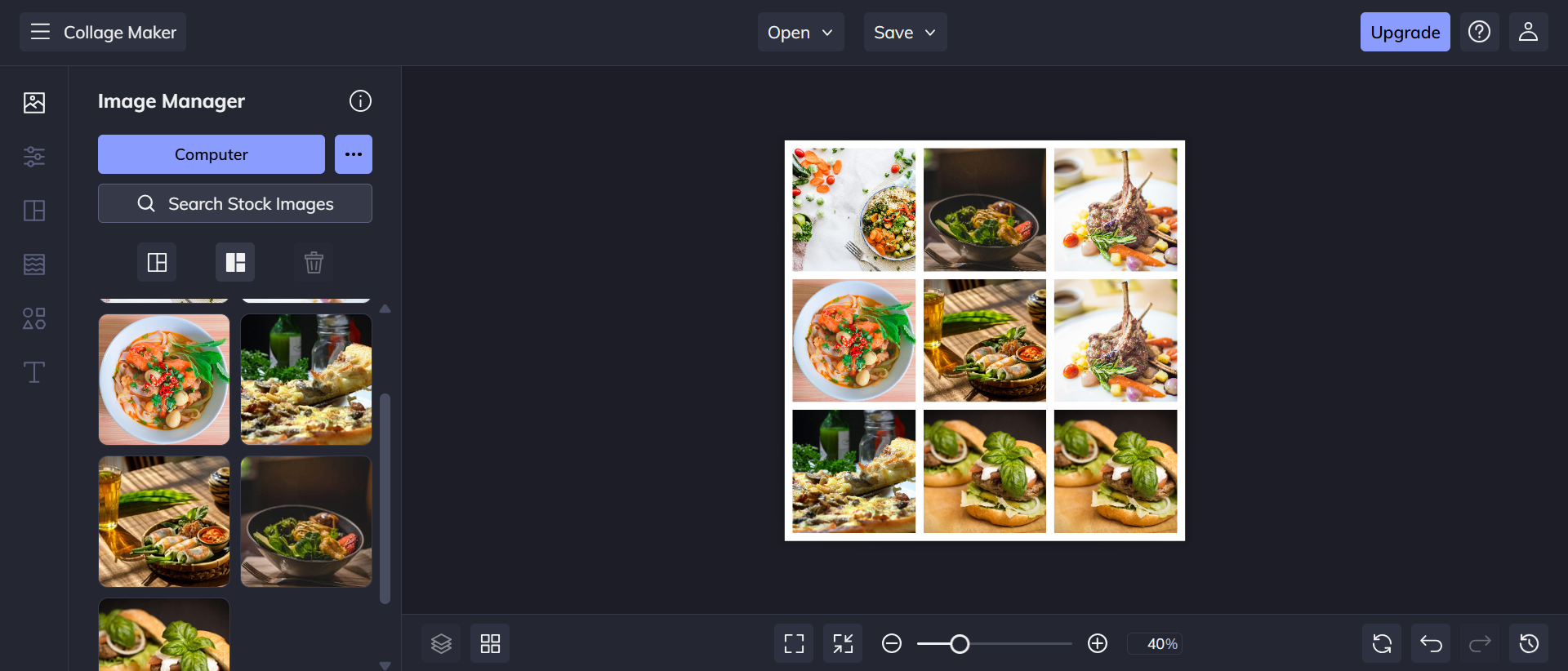Click the inward-arrows shrink view icon
This screenshot has height=671, width=1568.
(843, 643)
